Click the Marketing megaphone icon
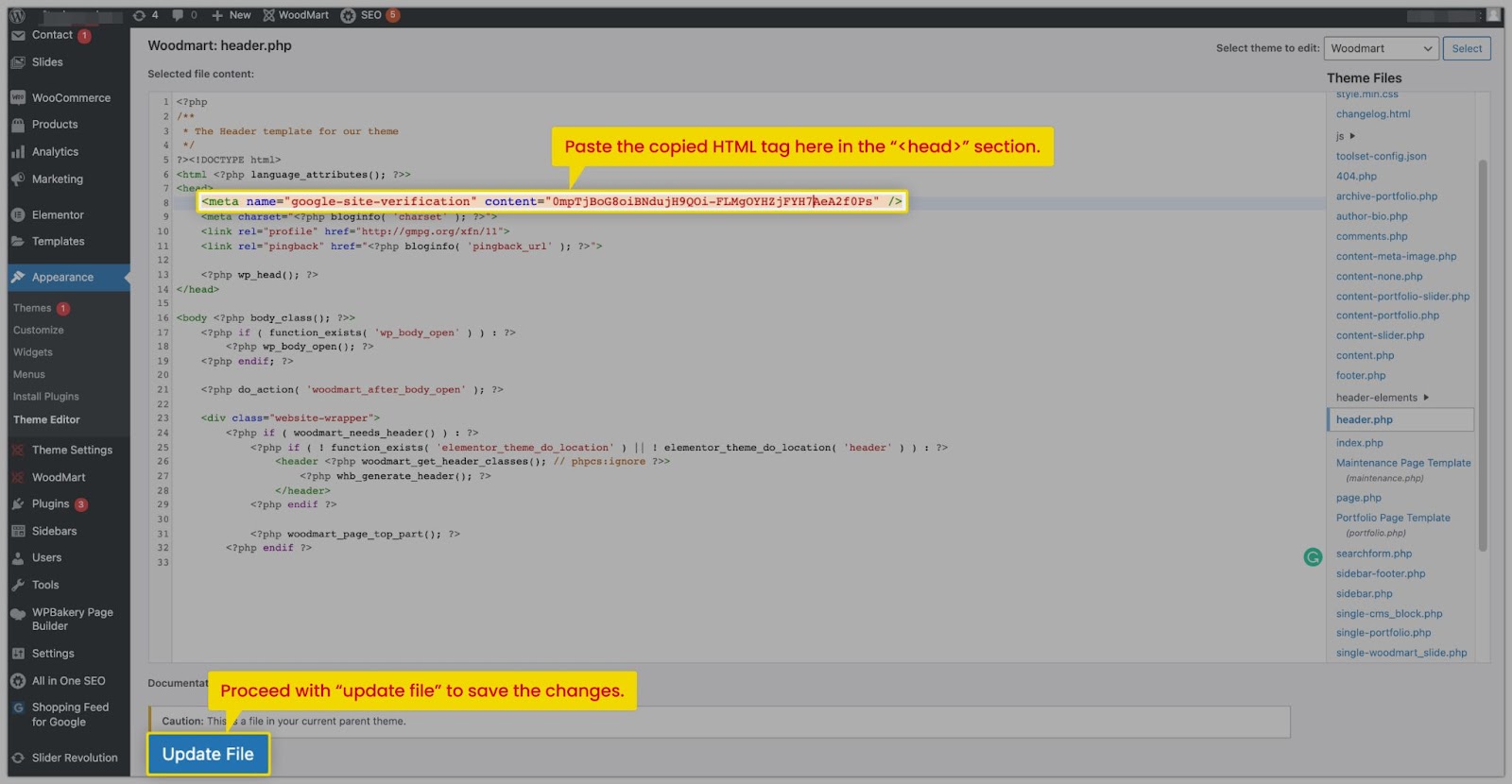The image size is (1512, 784). click(x=18, y=179)
